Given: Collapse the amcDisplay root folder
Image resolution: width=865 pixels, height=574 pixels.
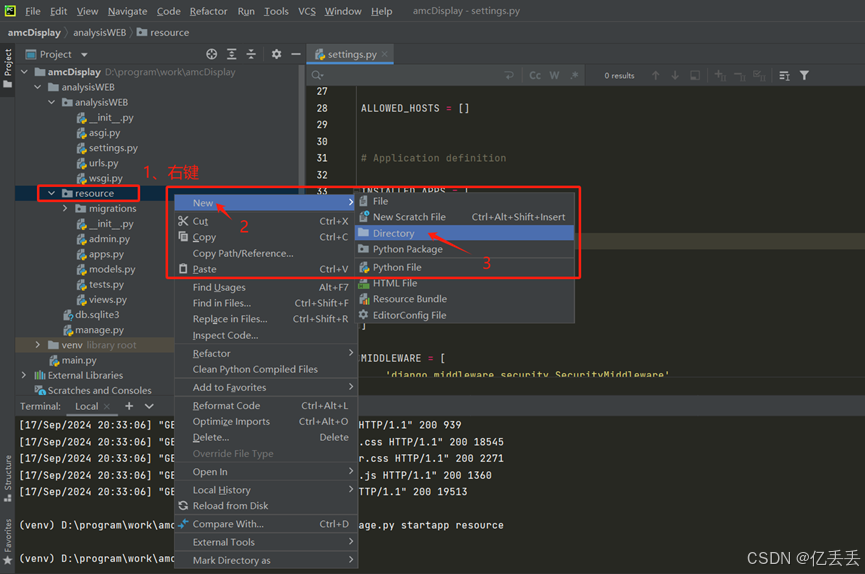Looking at the screenshot, I should (x=24, y=72).
